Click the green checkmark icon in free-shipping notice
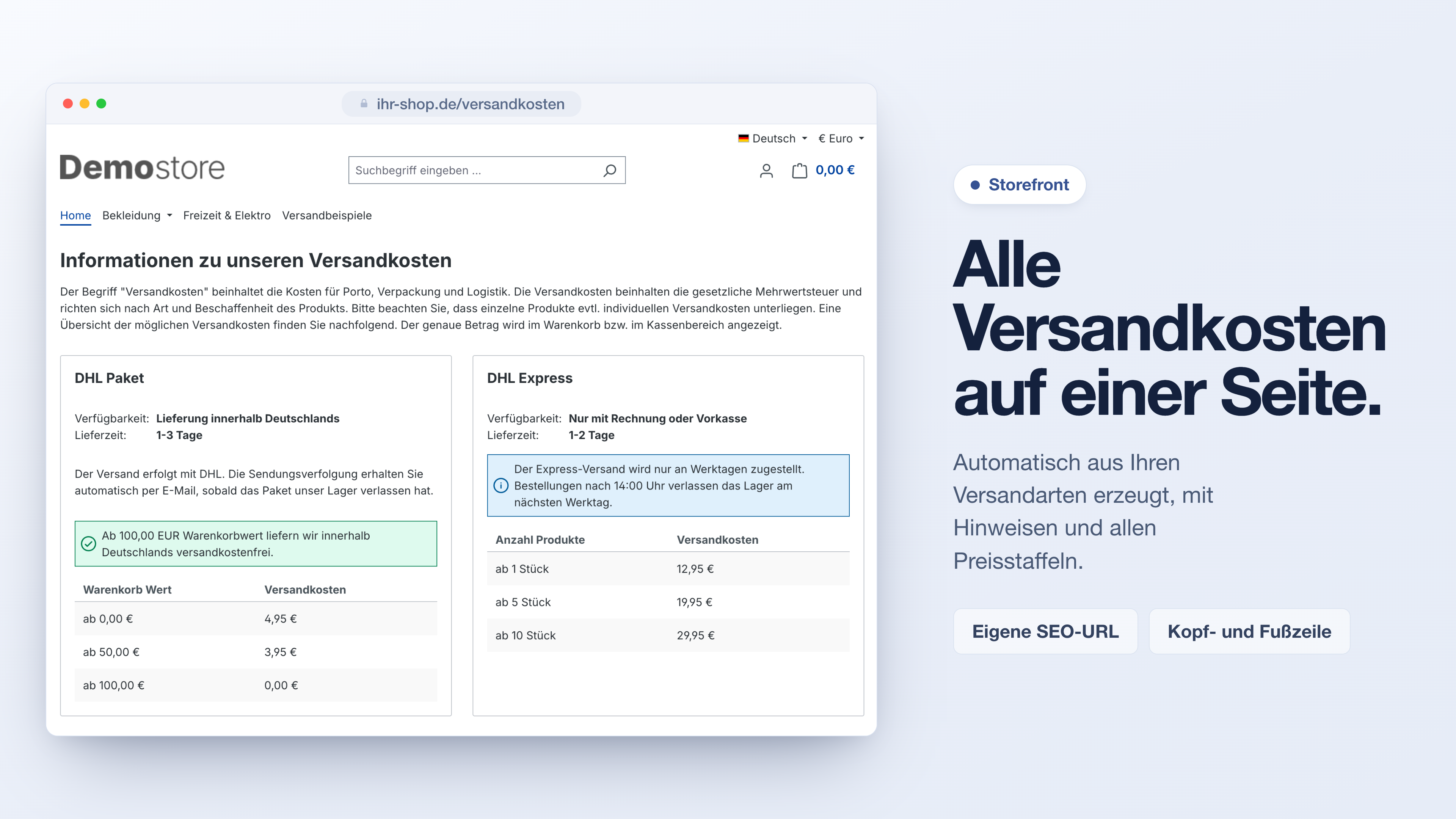1456x819 pixels. [x=89, y=544]
